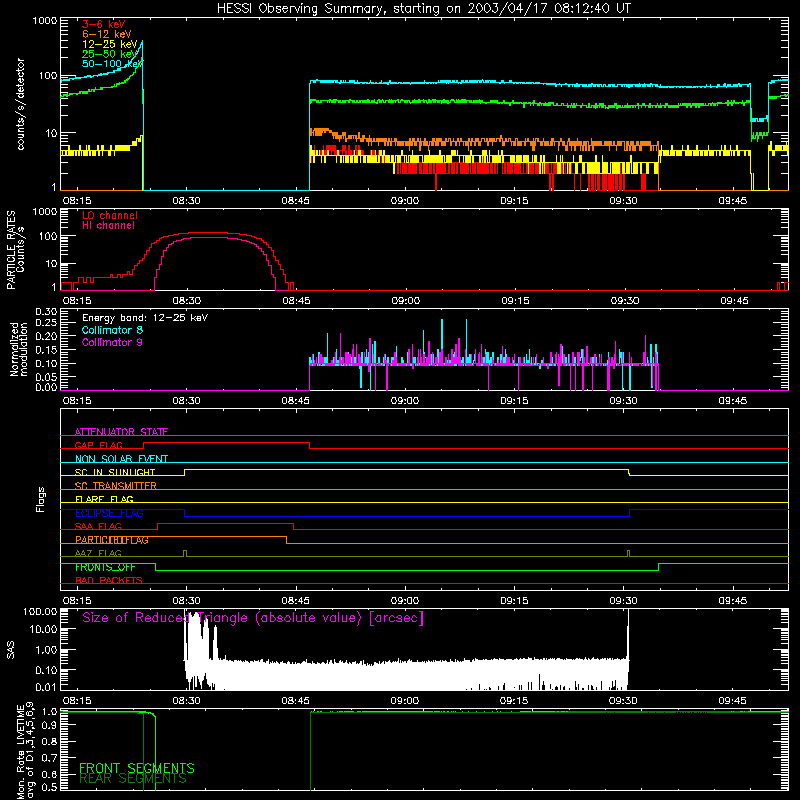Click the SAS axis label
The height and width of the screenshot is (800, 800).
[11, 650]
